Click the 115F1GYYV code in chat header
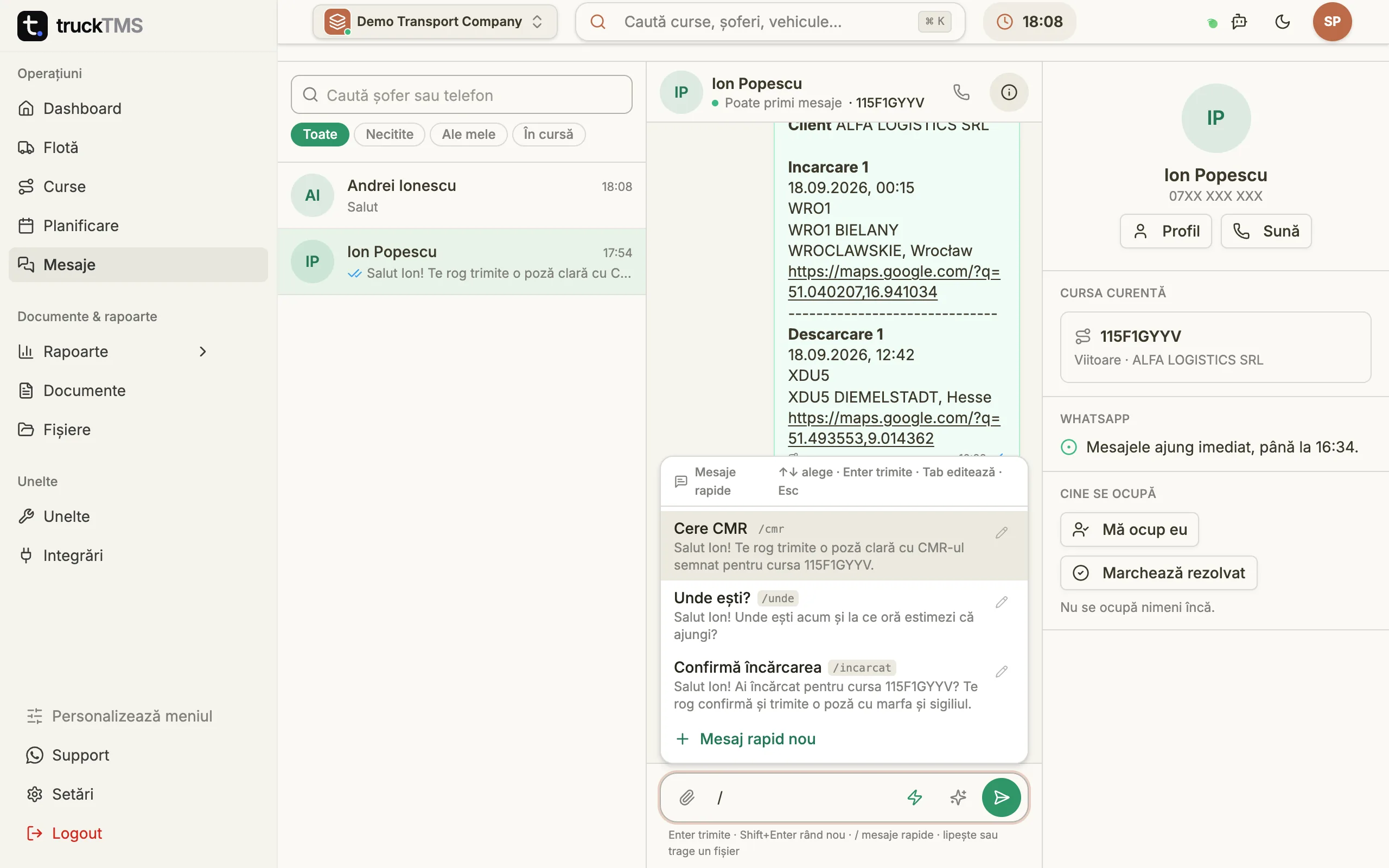 point(890,103)
